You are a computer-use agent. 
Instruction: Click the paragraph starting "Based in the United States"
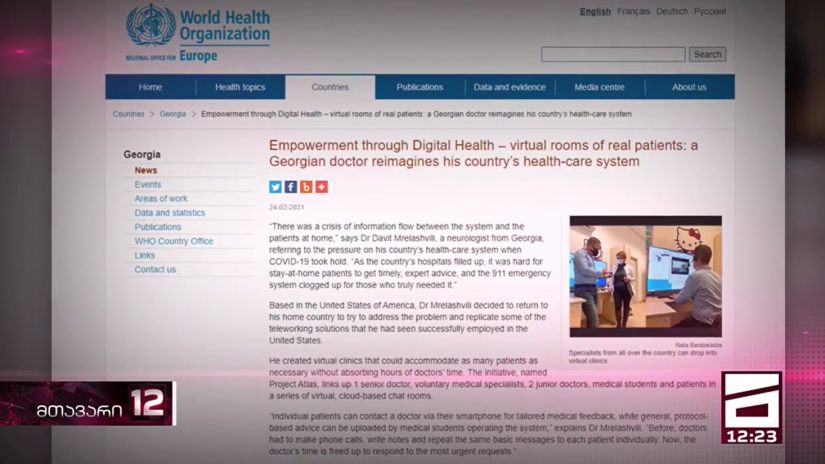click(409, 322)
